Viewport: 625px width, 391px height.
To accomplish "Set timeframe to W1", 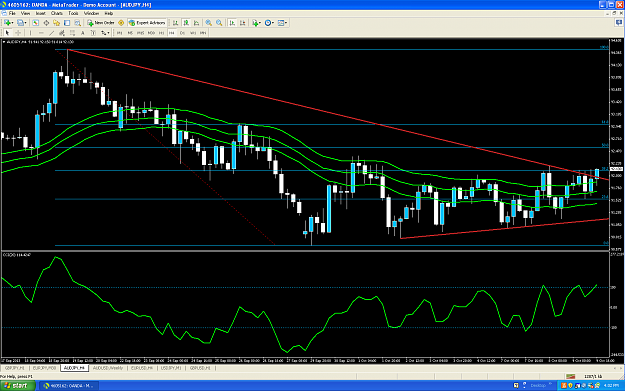I will click(x=193, y=33).
